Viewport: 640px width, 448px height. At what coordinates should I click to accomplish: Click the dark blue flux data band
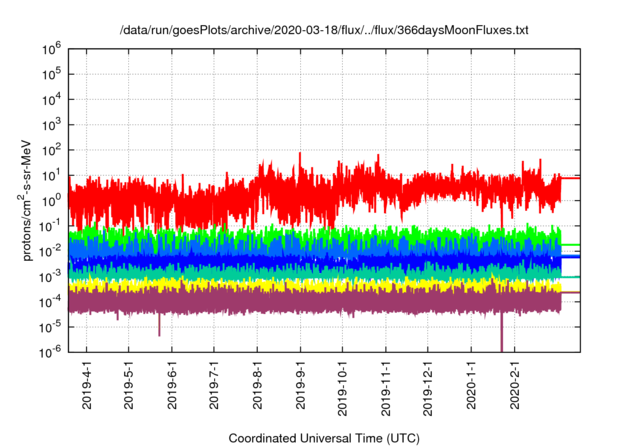click(314, 261)
